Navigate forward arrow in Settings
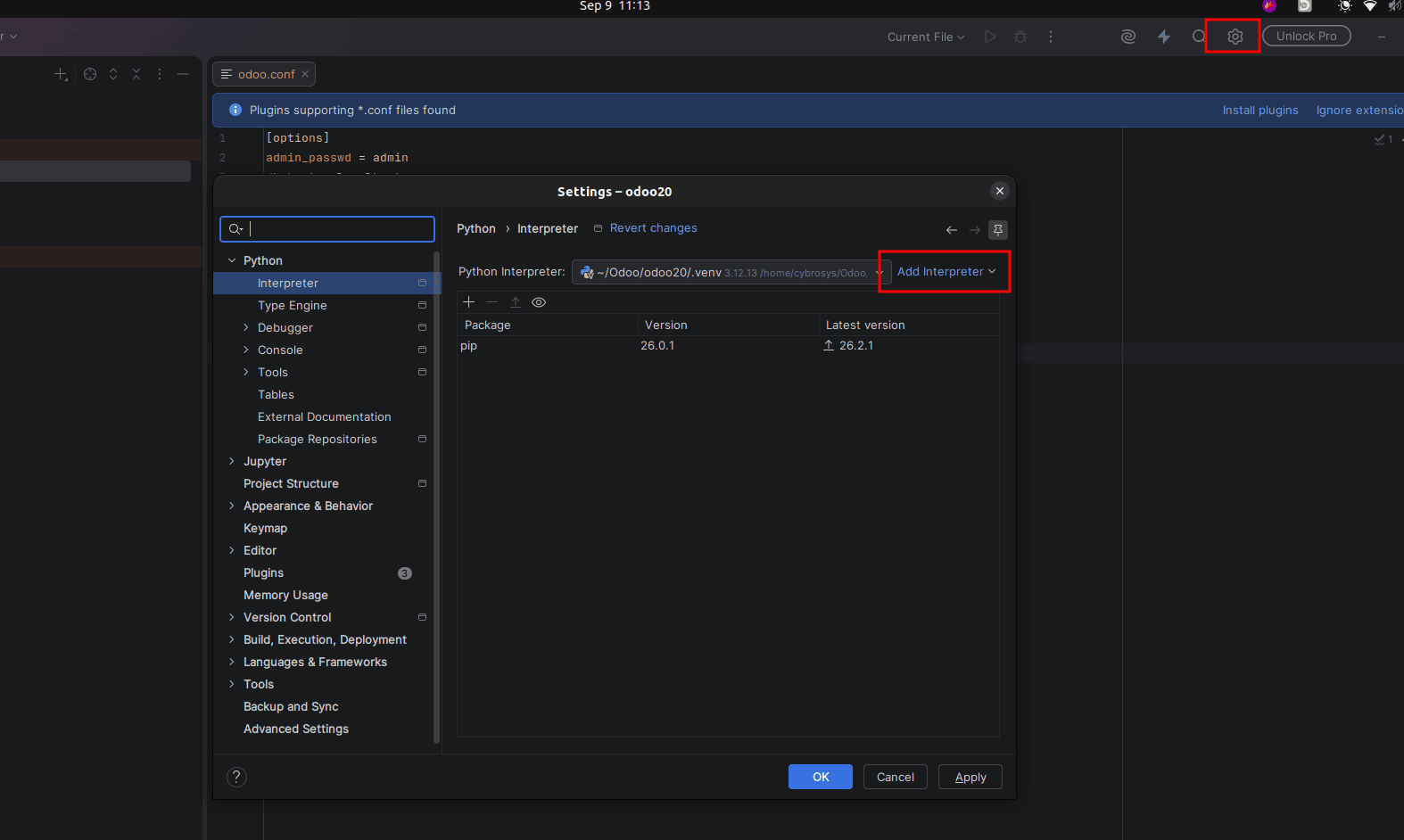1404x840 pixels. click(x=975, y=230)
